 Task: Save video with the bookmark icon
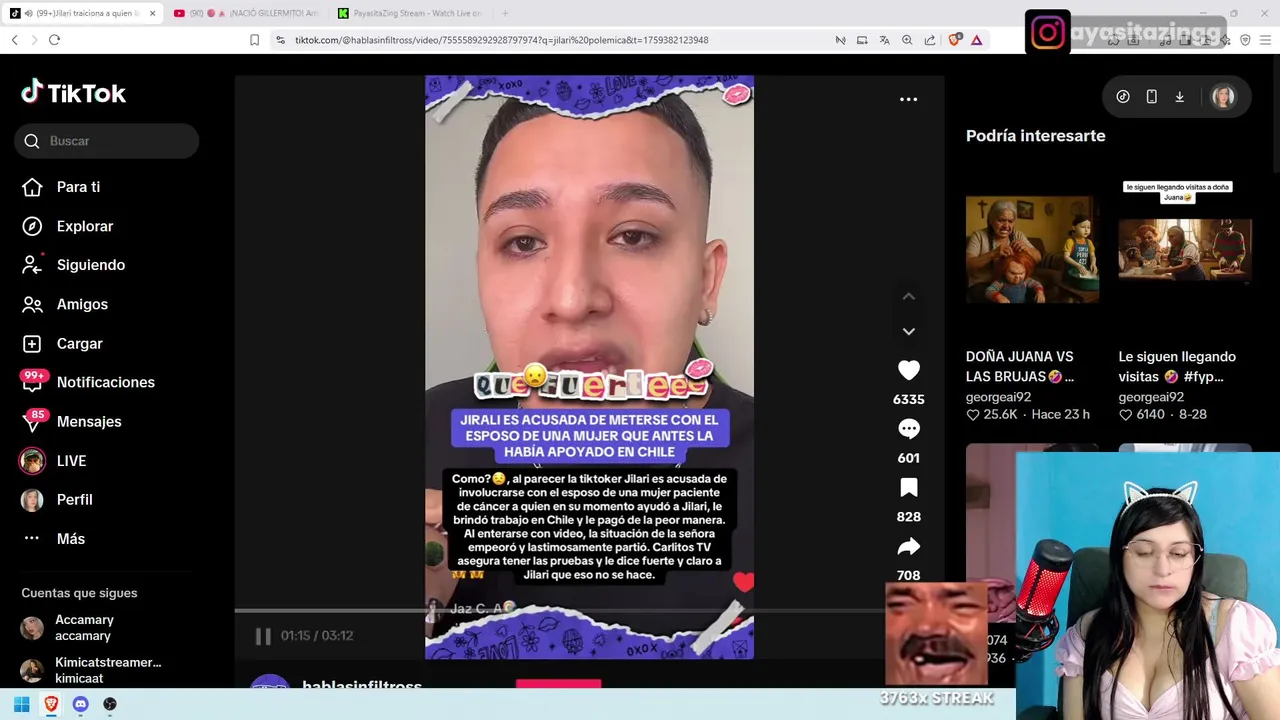[x=908, y=488]
